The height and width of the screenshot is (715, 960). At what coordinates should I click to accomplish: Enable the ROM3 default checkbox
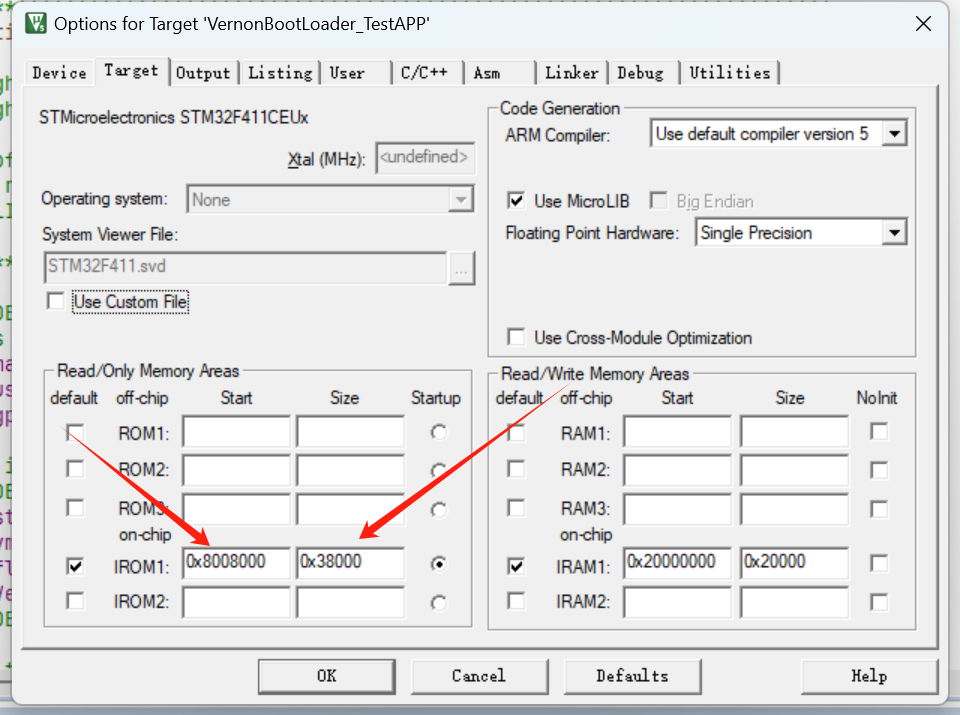pos(75,508)
